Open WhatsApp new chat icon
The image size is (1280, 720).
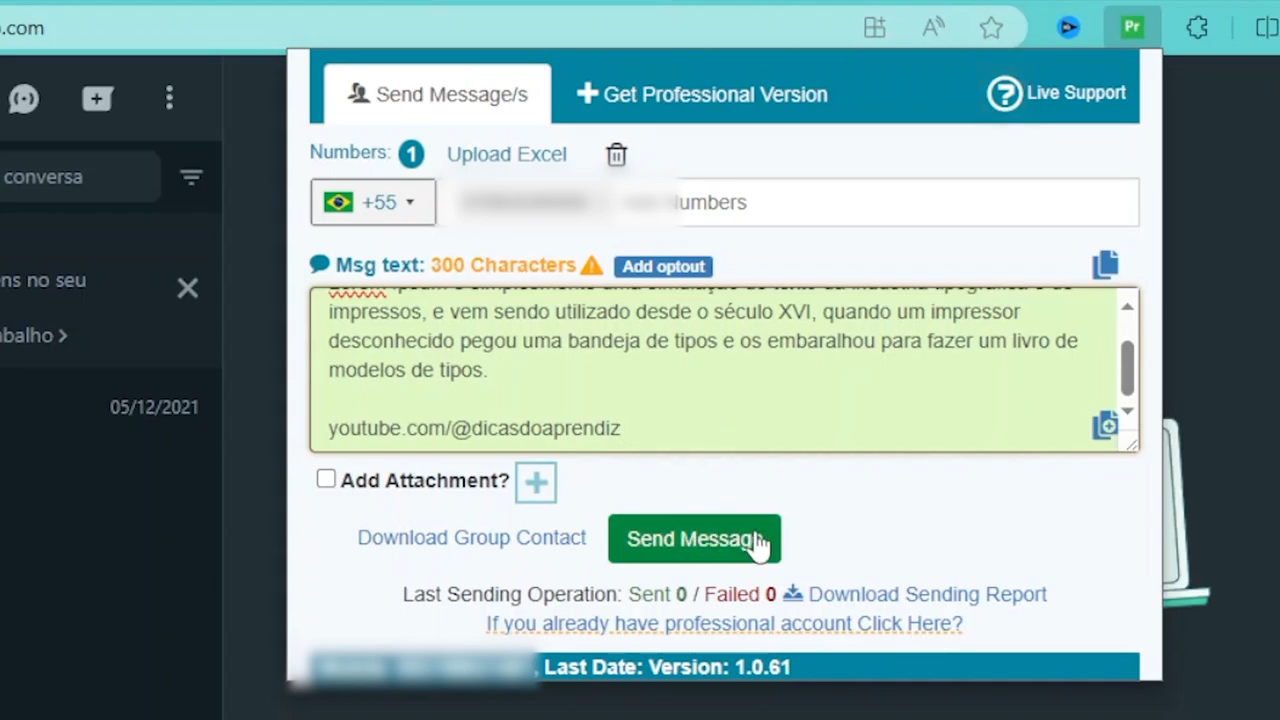[x=97, y=98]
